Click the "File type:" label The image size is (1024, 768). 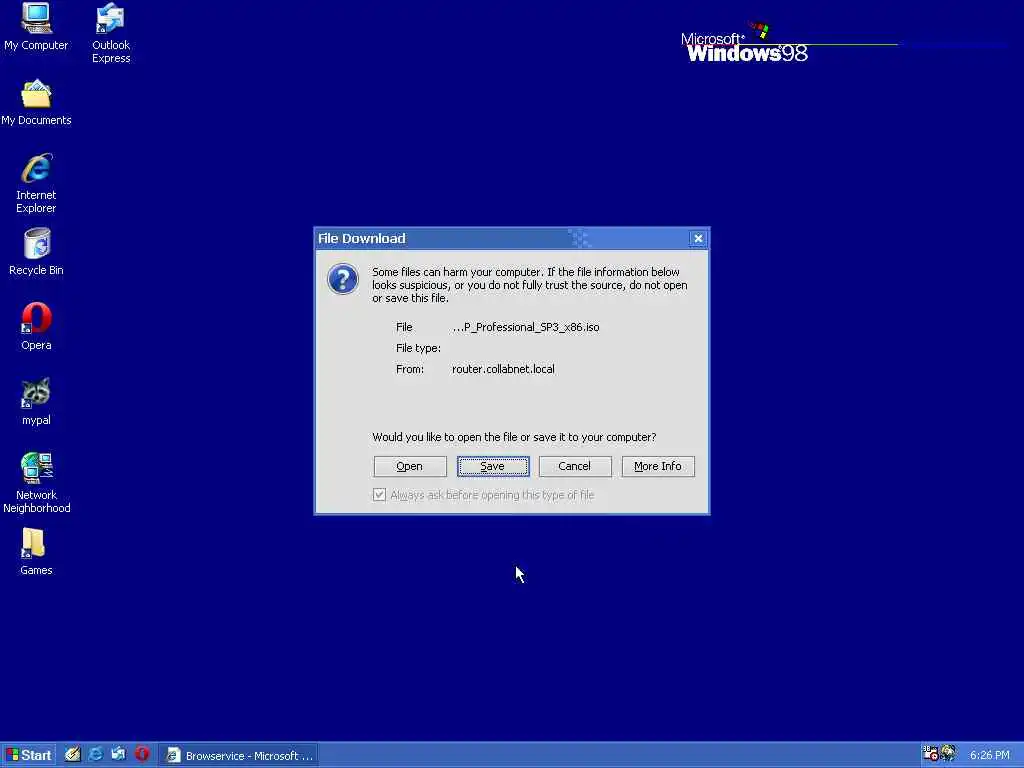(418, 348)
